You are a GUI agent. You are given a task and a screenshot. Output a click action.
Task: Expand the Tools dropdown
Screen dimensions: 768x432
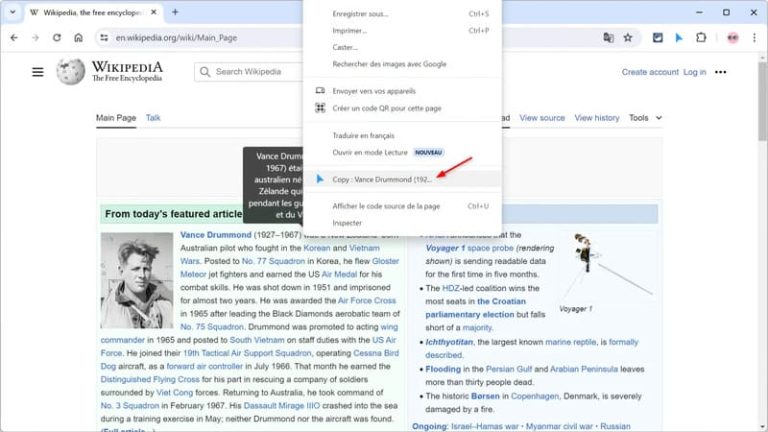645,118
